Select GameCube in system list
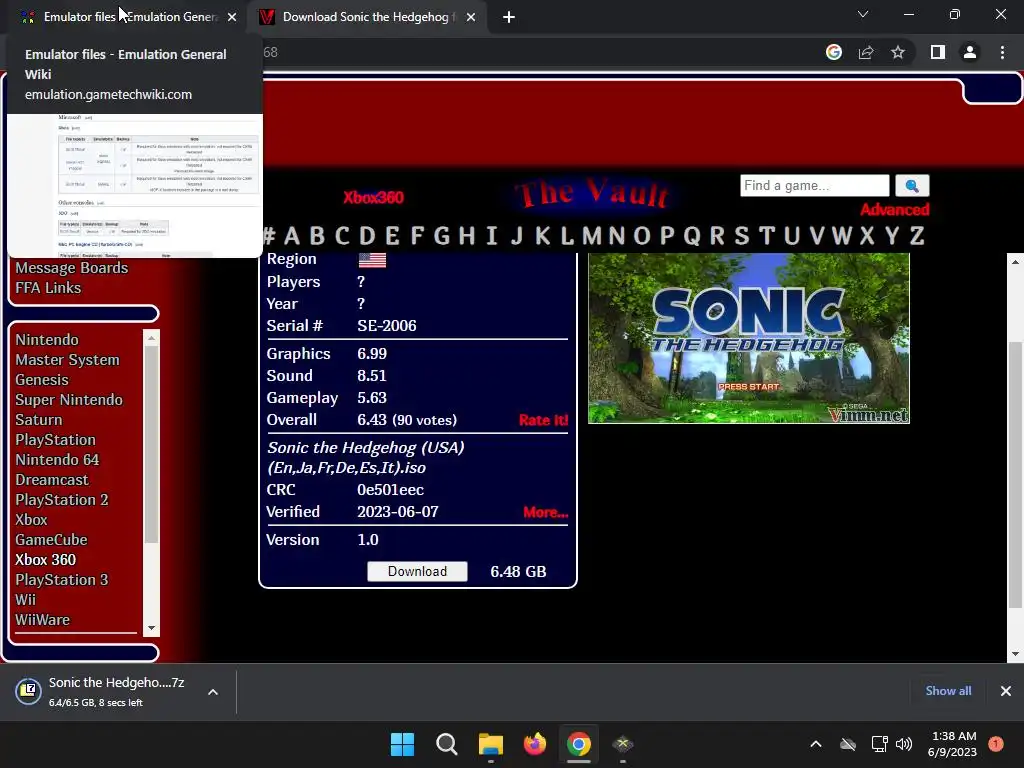This screenshot has width=1024, height=768. pos(52,540)
